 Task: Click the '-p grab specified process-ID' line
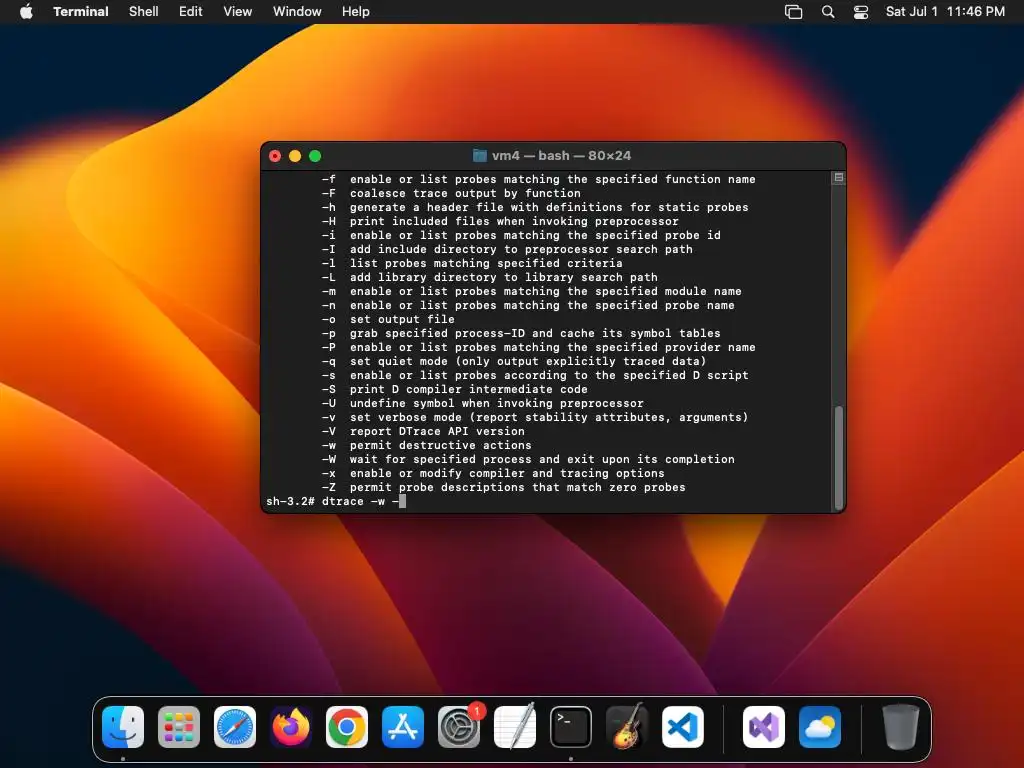point(521,333)
